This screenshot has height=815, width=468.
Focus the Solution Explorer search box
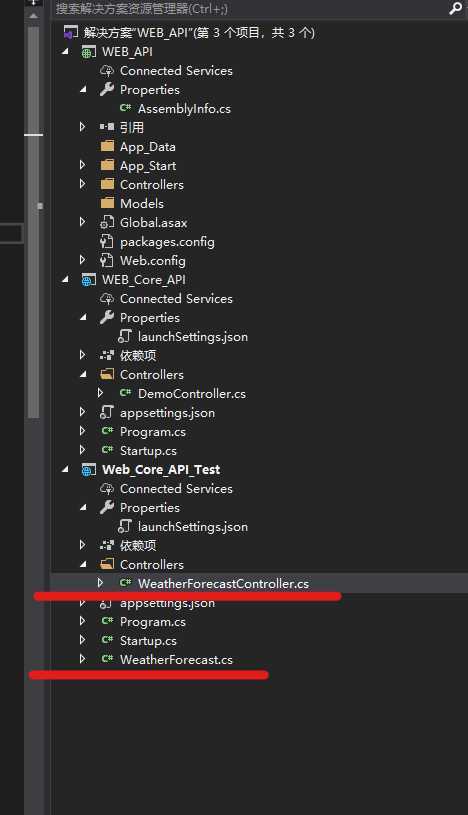250,8
